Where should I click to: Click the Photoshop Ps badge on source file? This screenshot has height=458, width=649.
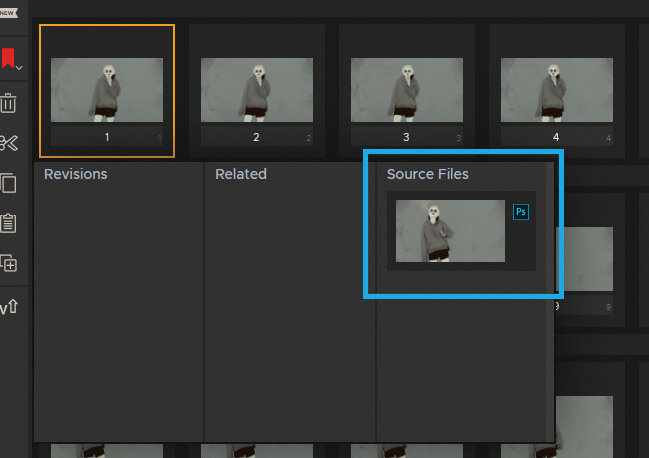521,212
